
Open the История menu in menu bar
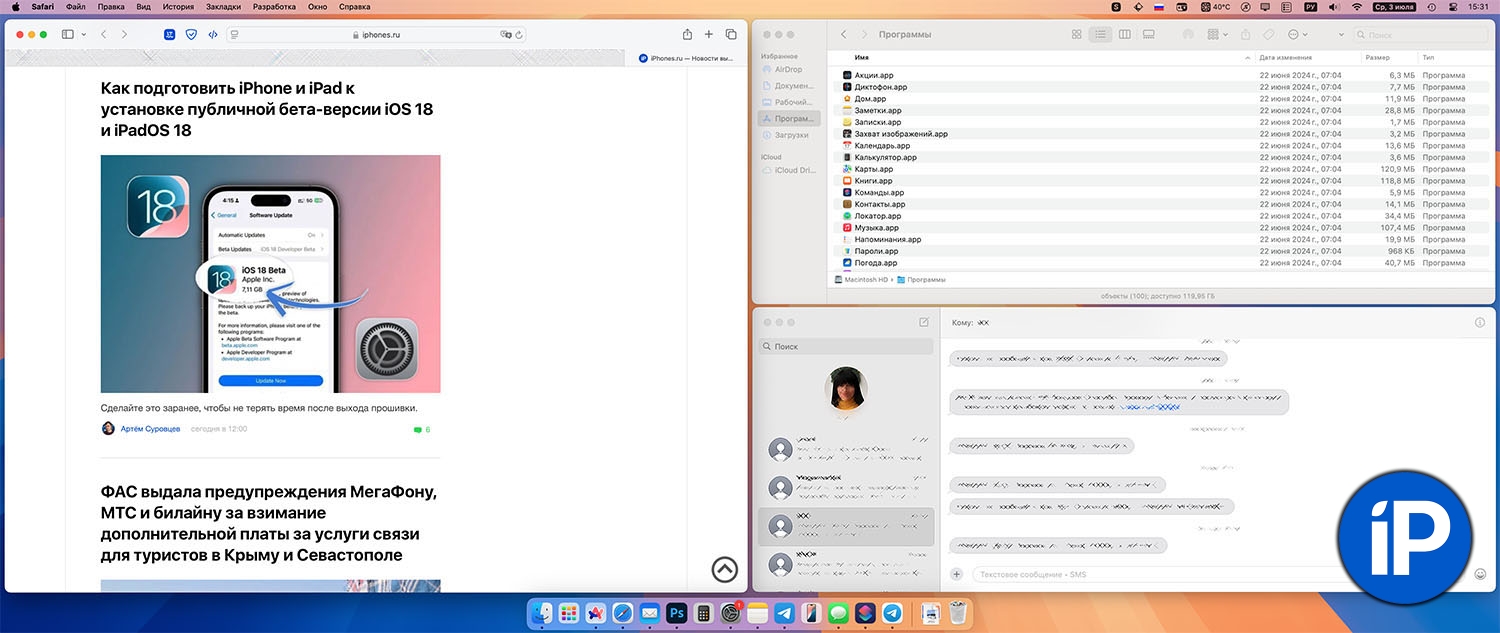(178, 6)
